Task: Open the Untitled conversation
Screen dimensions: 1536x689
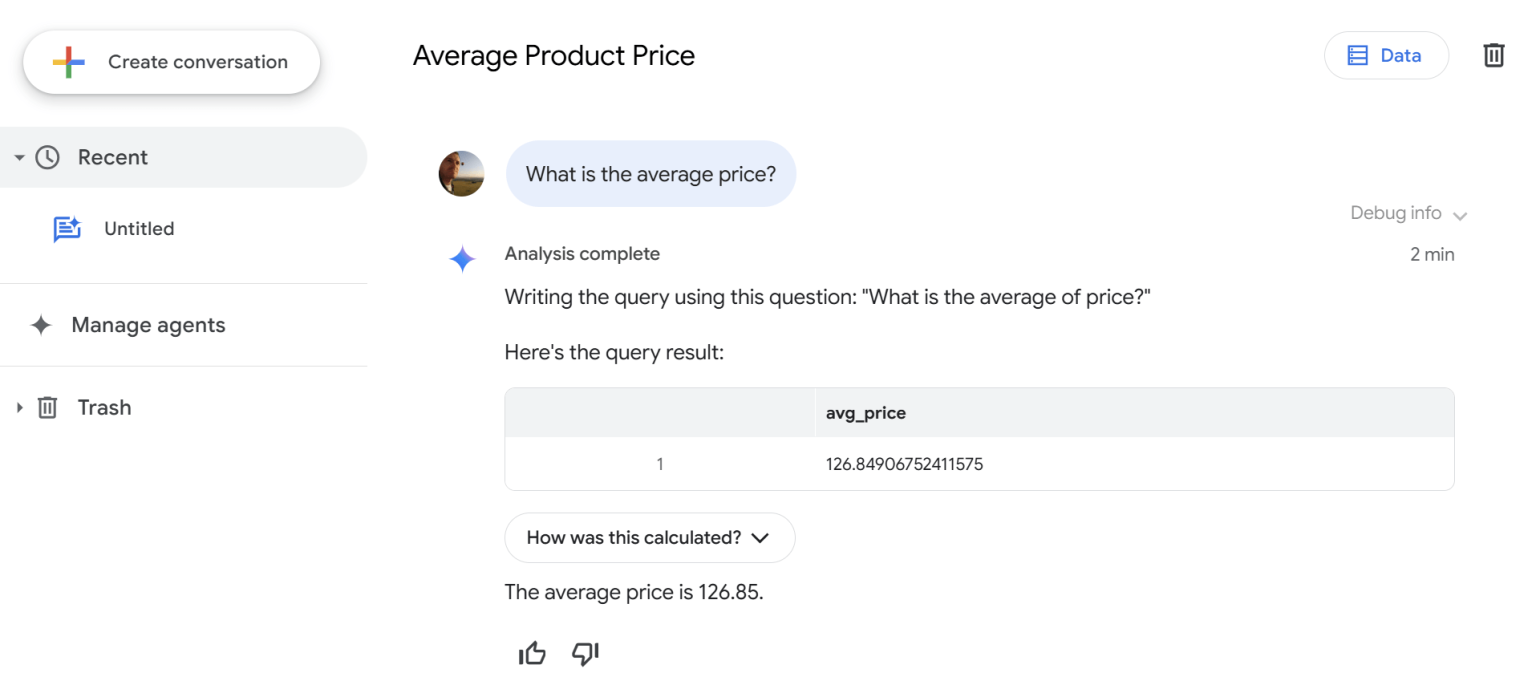Action: tap(139, 228)
